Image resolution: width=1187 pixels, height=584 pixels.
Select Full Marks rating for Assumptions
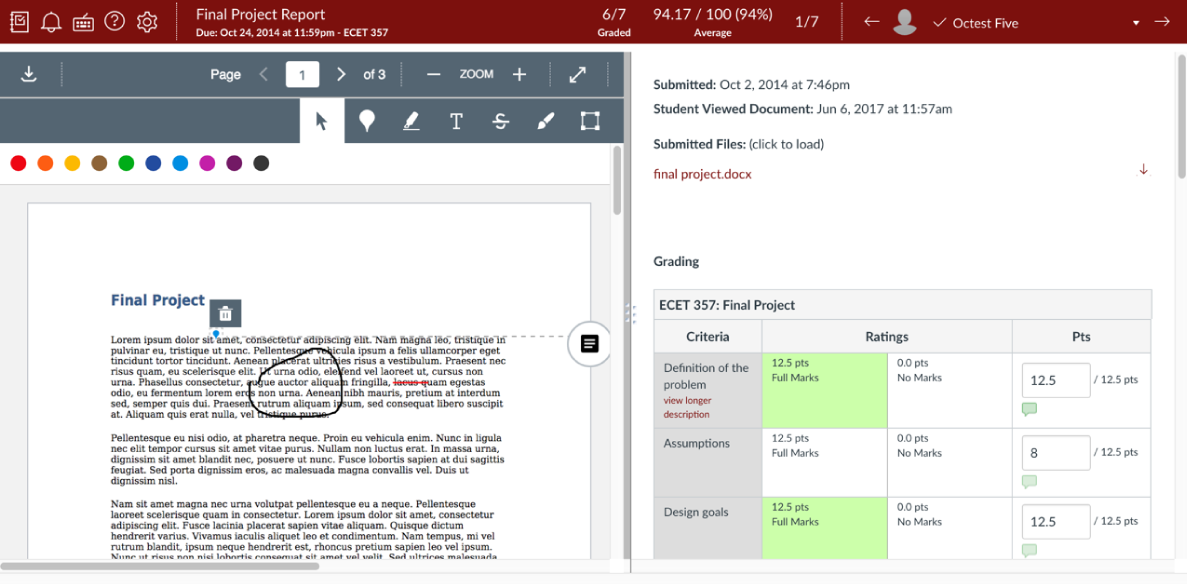pos(824,462)
